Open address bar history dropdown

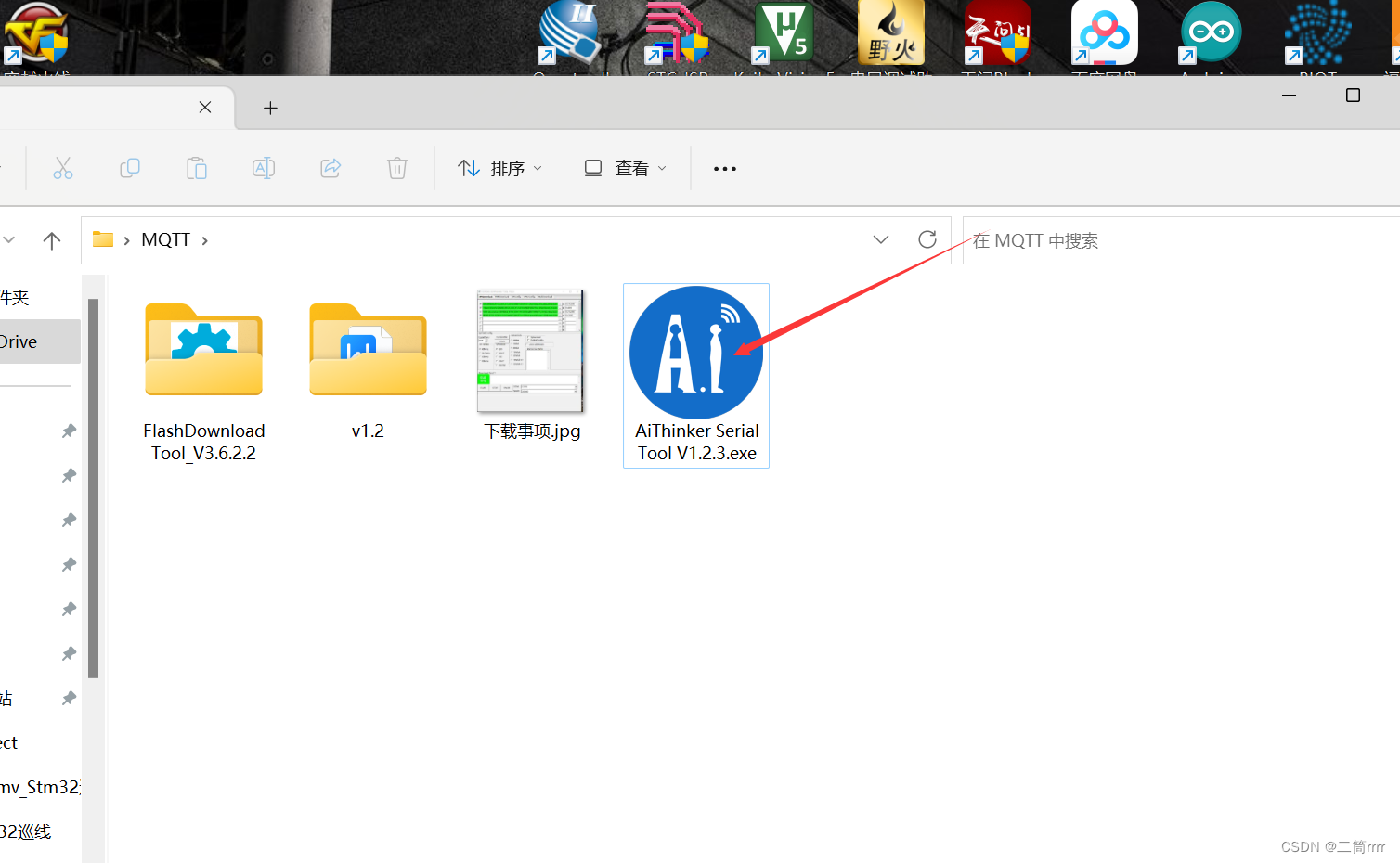coord(881,239)
